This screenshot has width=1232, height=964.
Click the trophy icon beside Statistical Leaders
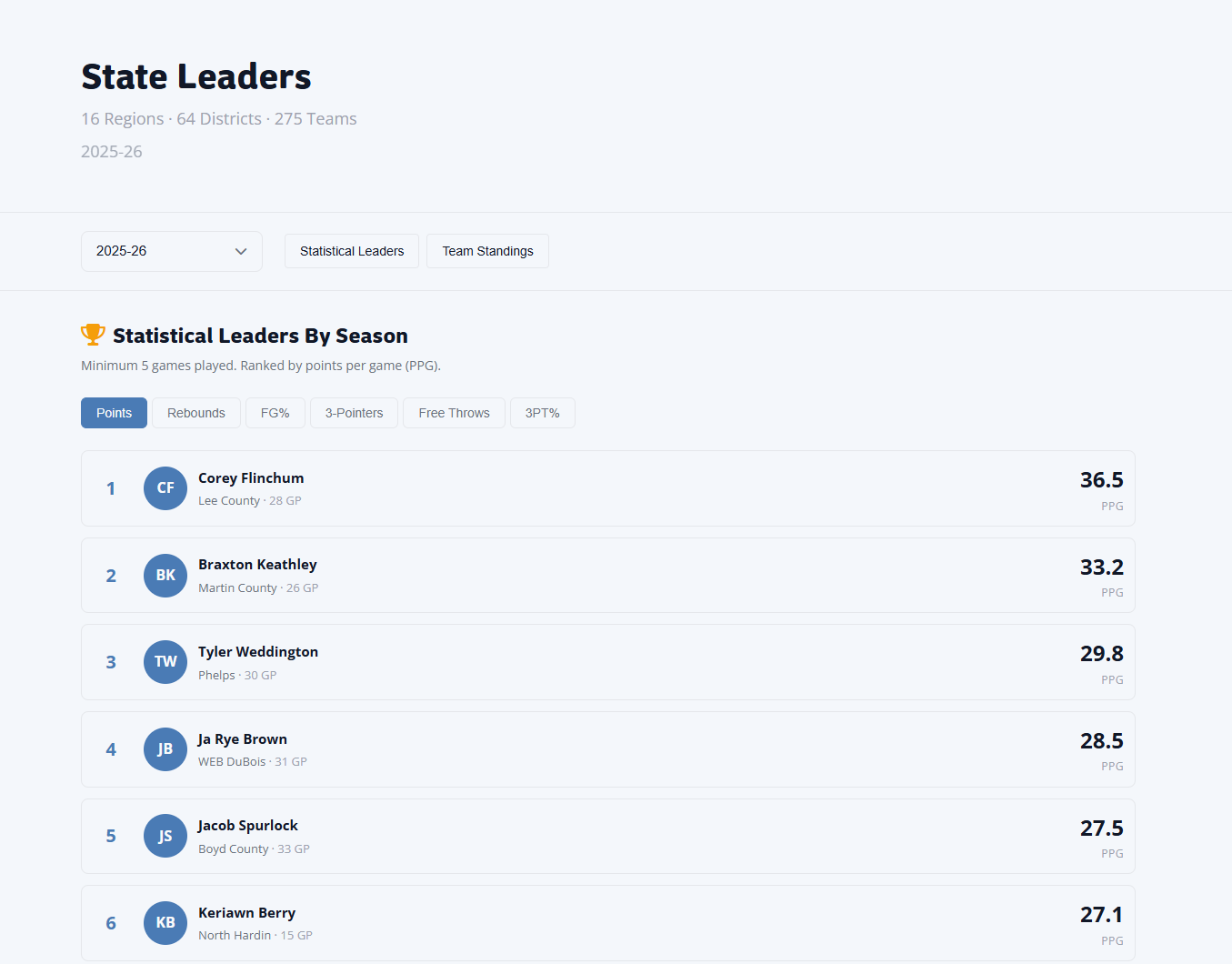coord(93,335)
